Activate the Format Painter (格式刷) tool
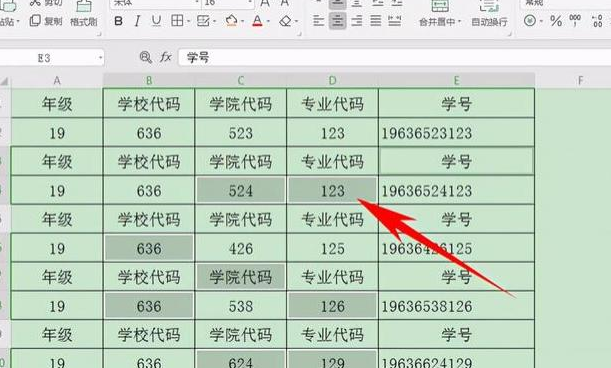 (x=84, y=14)
